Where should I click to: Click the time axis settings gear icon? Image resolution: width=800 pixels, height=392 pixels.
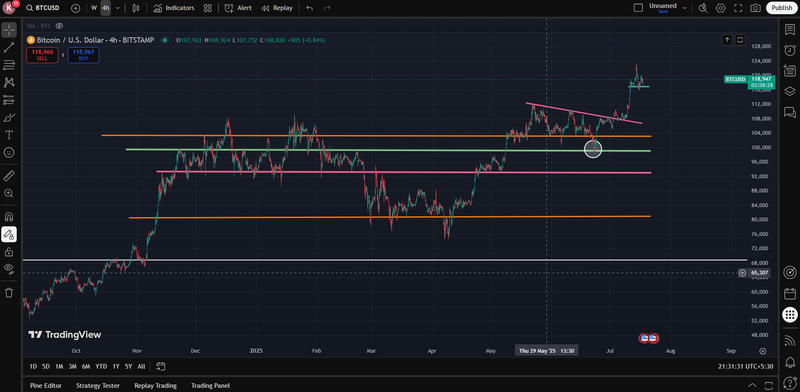pos(763,351)
